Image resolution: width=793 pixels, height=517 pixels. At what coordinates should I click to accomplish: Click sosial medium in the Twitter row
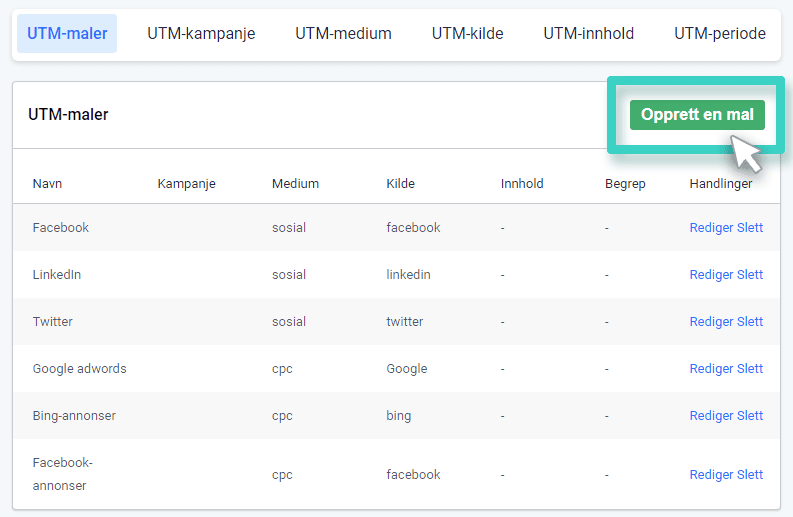pyautogui.click(x=289, y=322)
